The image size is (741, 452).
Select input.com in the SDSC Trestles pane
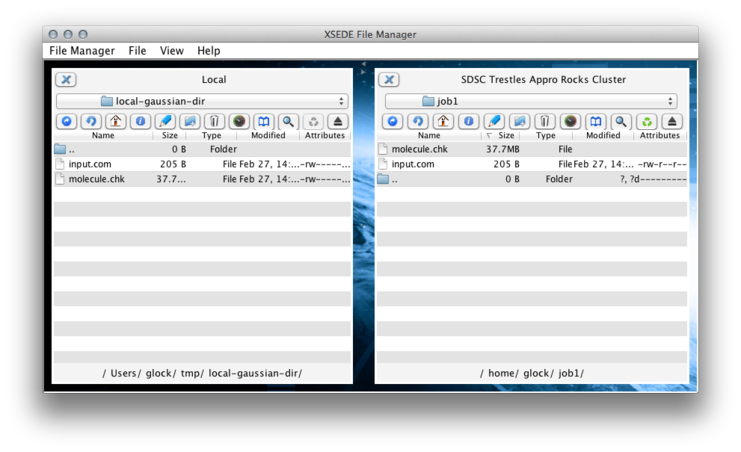point(532,164)
